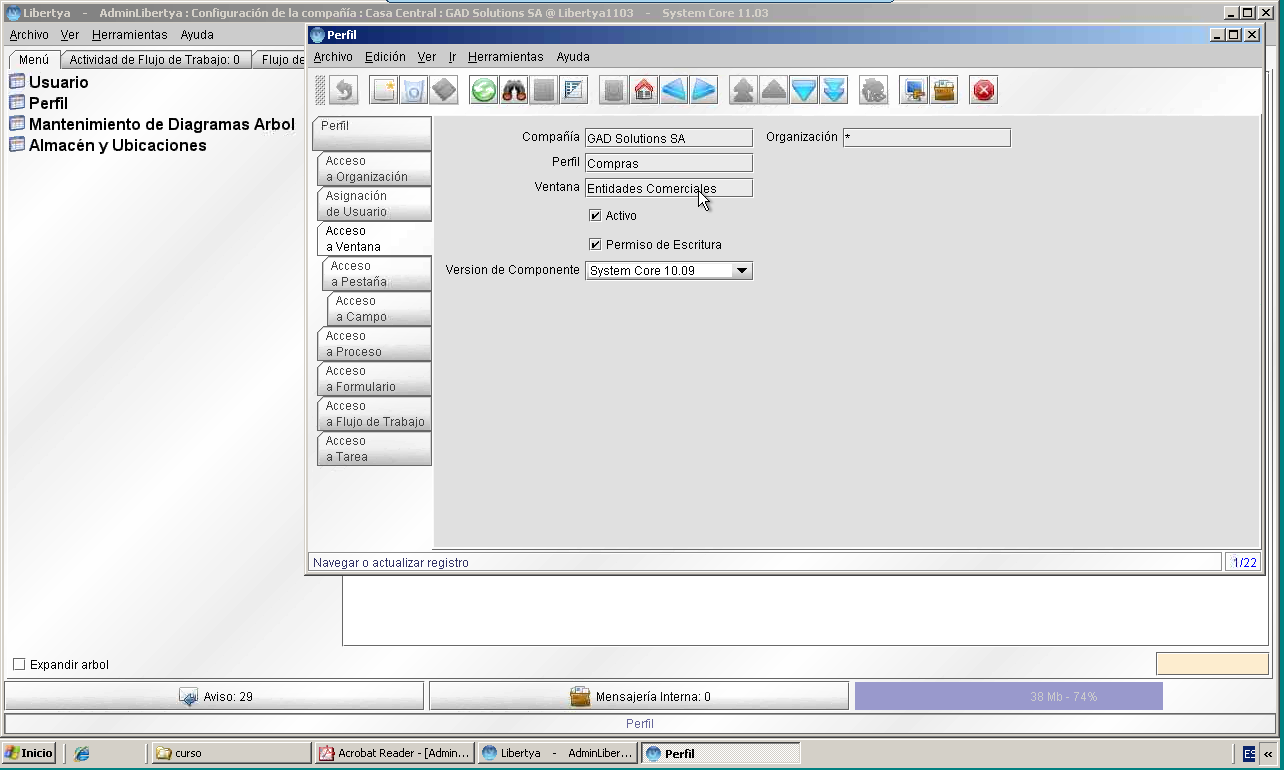Switch to the Menú tab in main window
This screenshot has width=1284, height=770.
pyautogui.click(x=33, y=60)
